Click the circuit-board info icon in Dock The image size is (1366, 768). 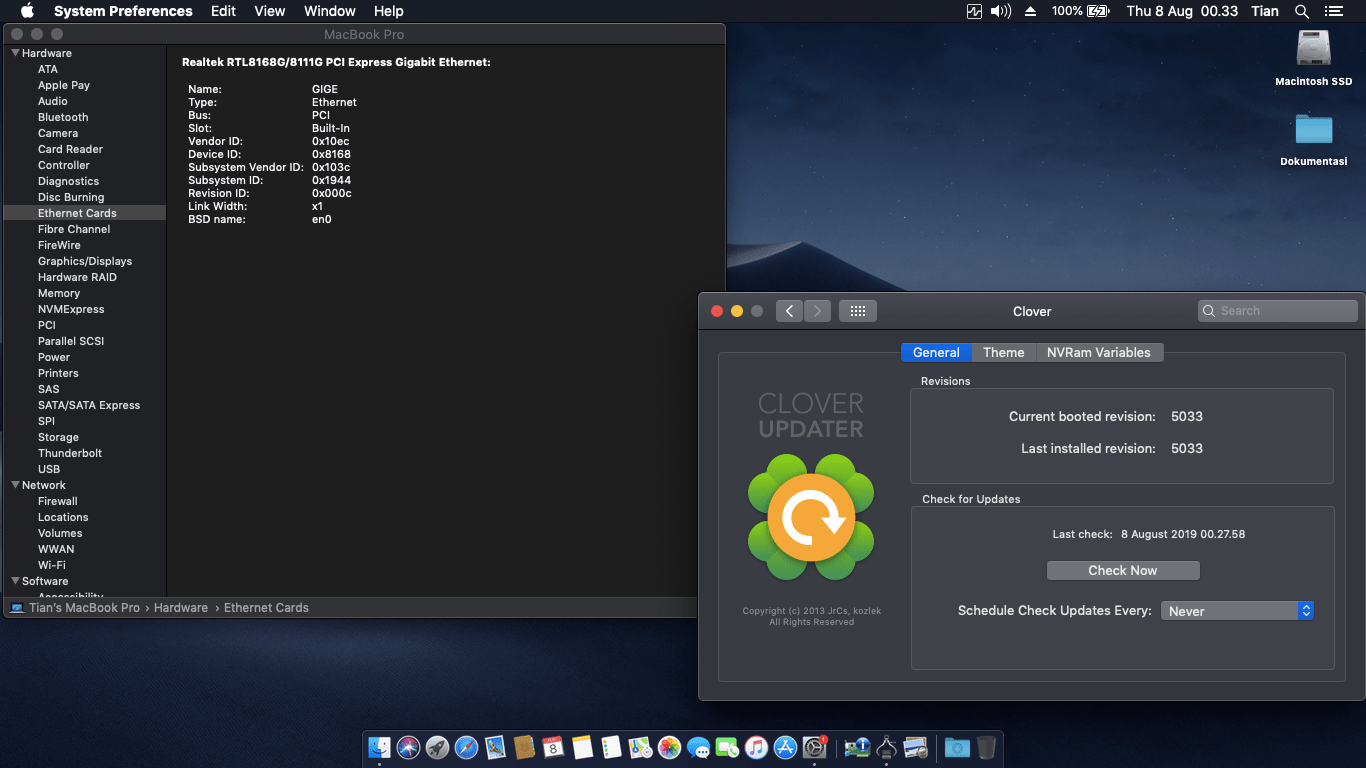857,747
